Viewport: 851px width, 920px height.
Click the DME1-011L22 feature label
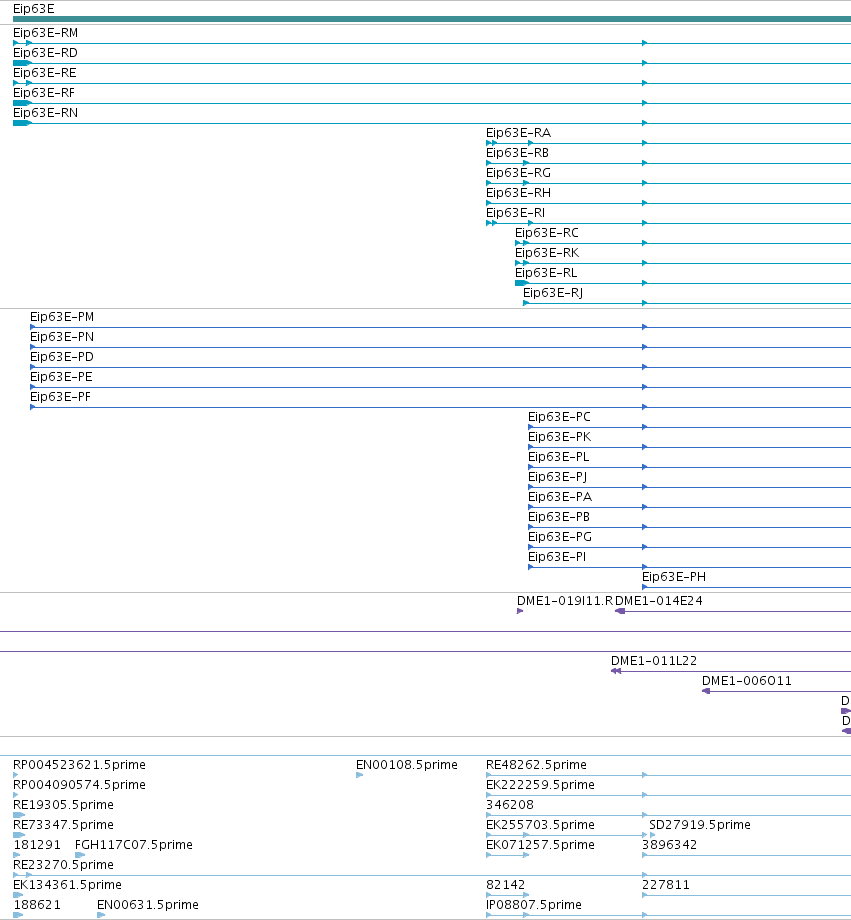(654, 661)
